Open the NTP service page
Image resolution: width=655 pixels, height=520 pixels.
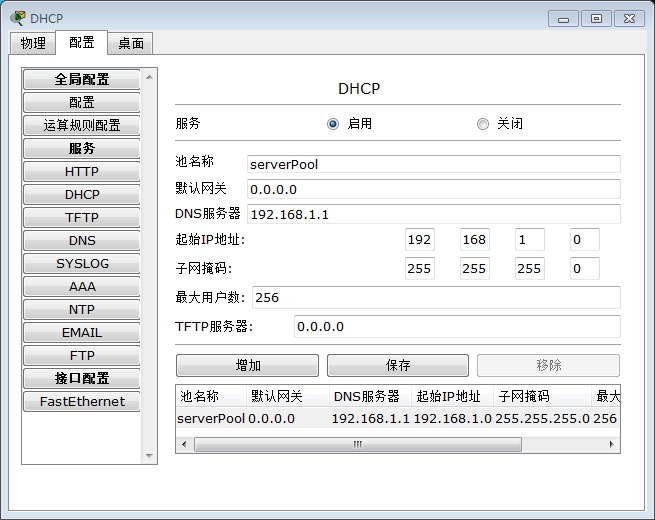(82, 309)
